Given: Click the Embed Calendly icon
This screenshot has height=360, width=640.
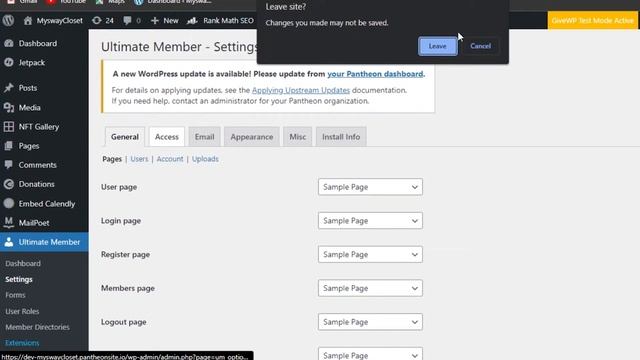Looking at the screenshot, I should pos(9,203).
